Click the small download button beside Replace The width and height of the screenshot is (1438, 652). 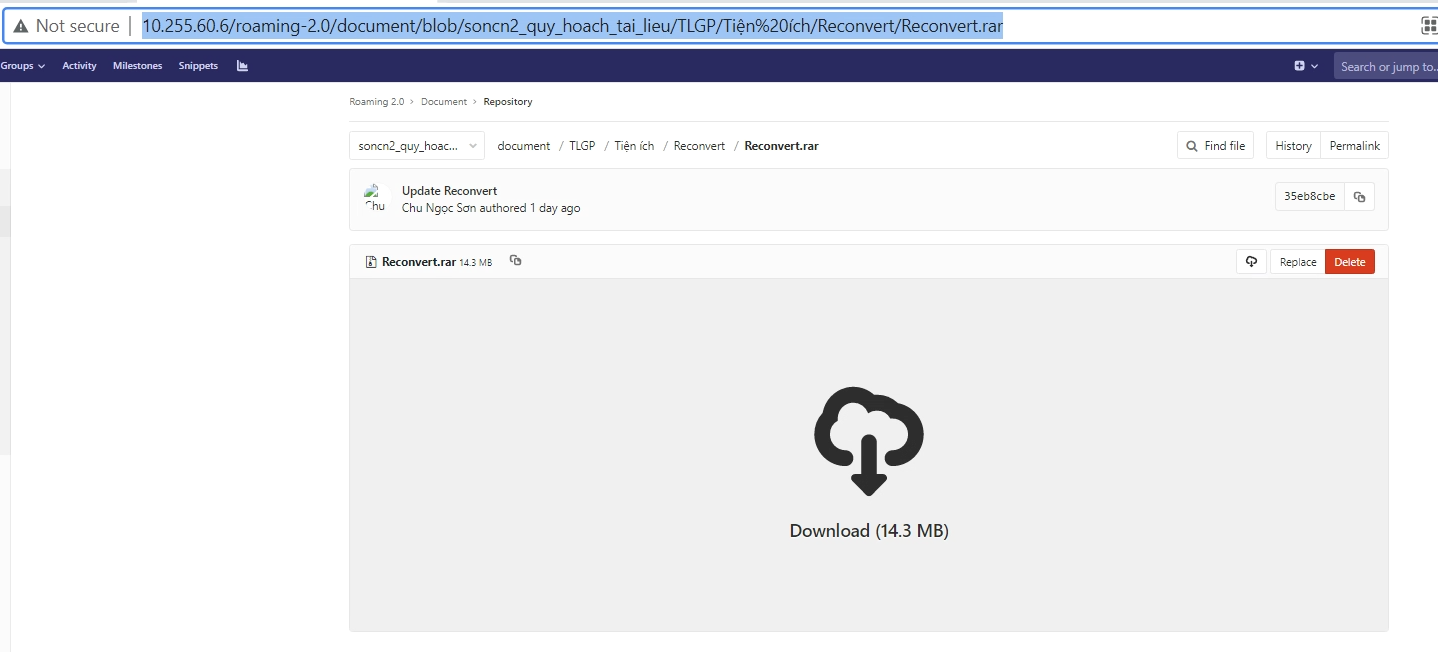(x=1251, y=262)
